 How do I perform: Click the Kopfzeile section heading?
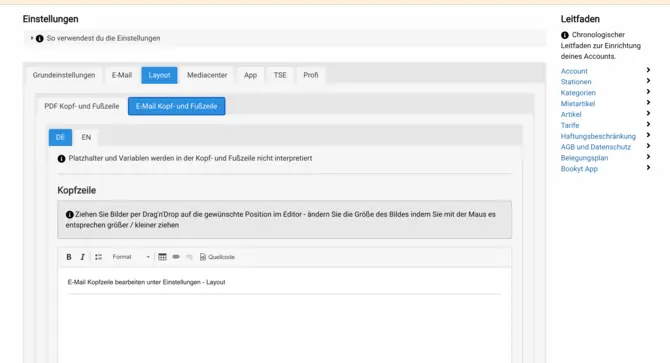(76, 190)
